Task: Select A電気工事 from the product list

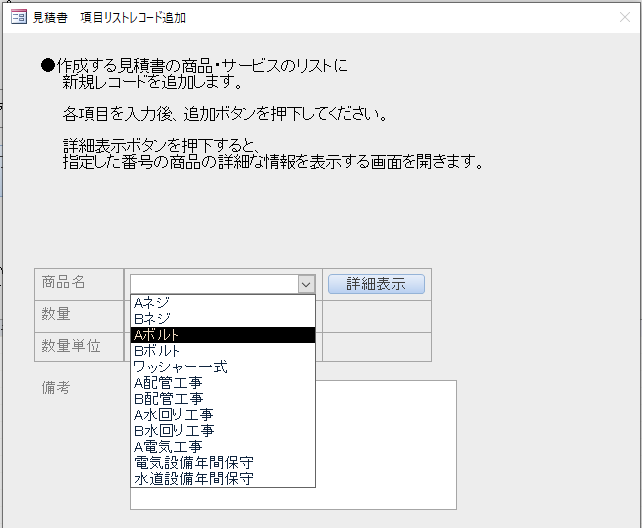Action: point(222,447)
